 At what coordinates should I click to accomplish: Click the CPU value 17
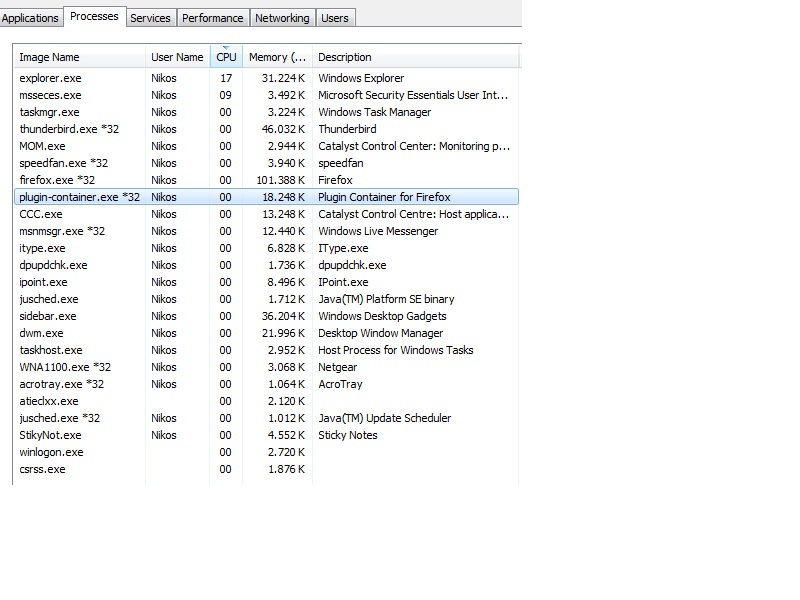tap(226, 78)
